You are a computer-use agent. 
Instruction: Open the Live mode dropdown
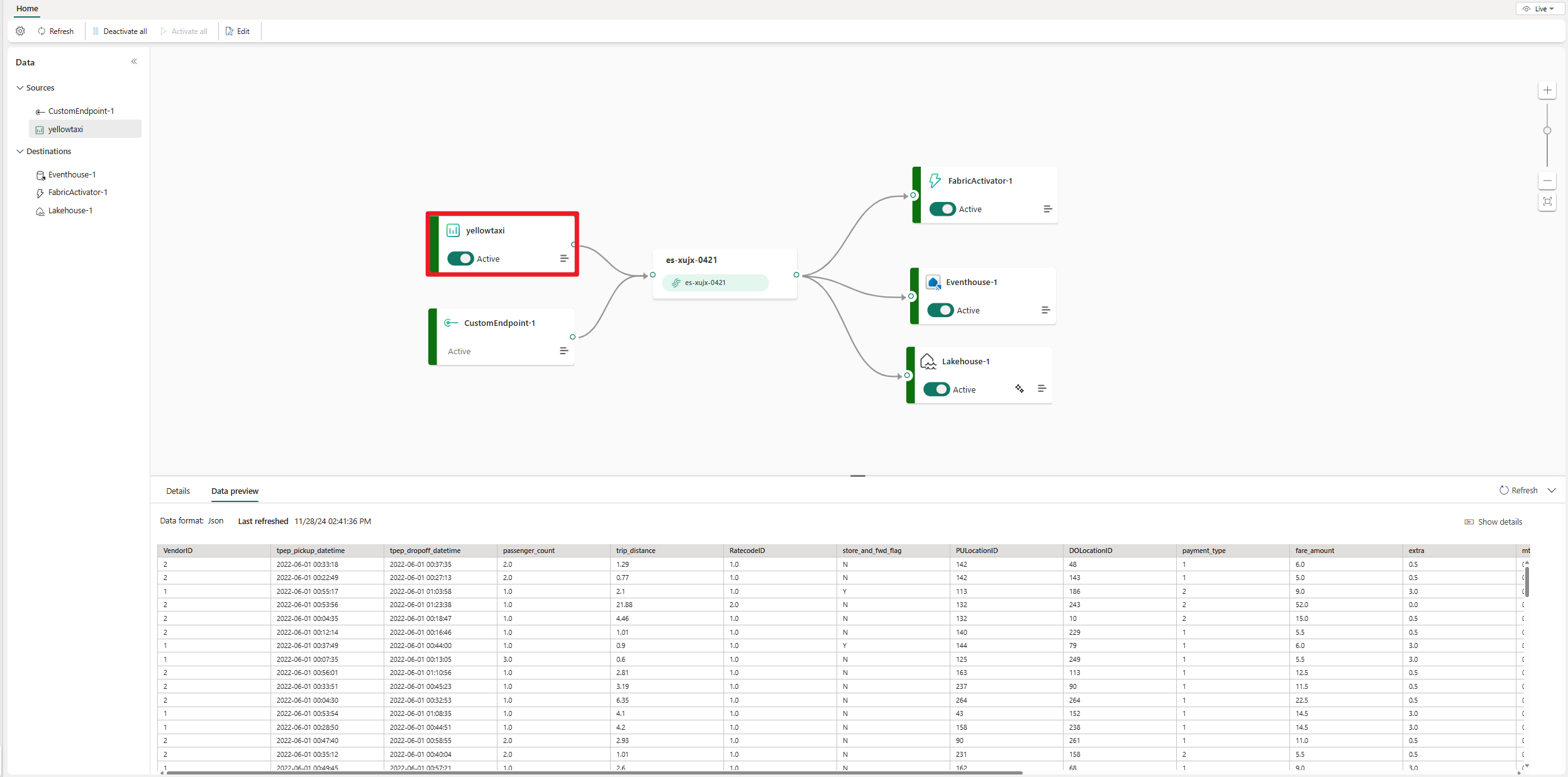click(x=1538, y=9)
